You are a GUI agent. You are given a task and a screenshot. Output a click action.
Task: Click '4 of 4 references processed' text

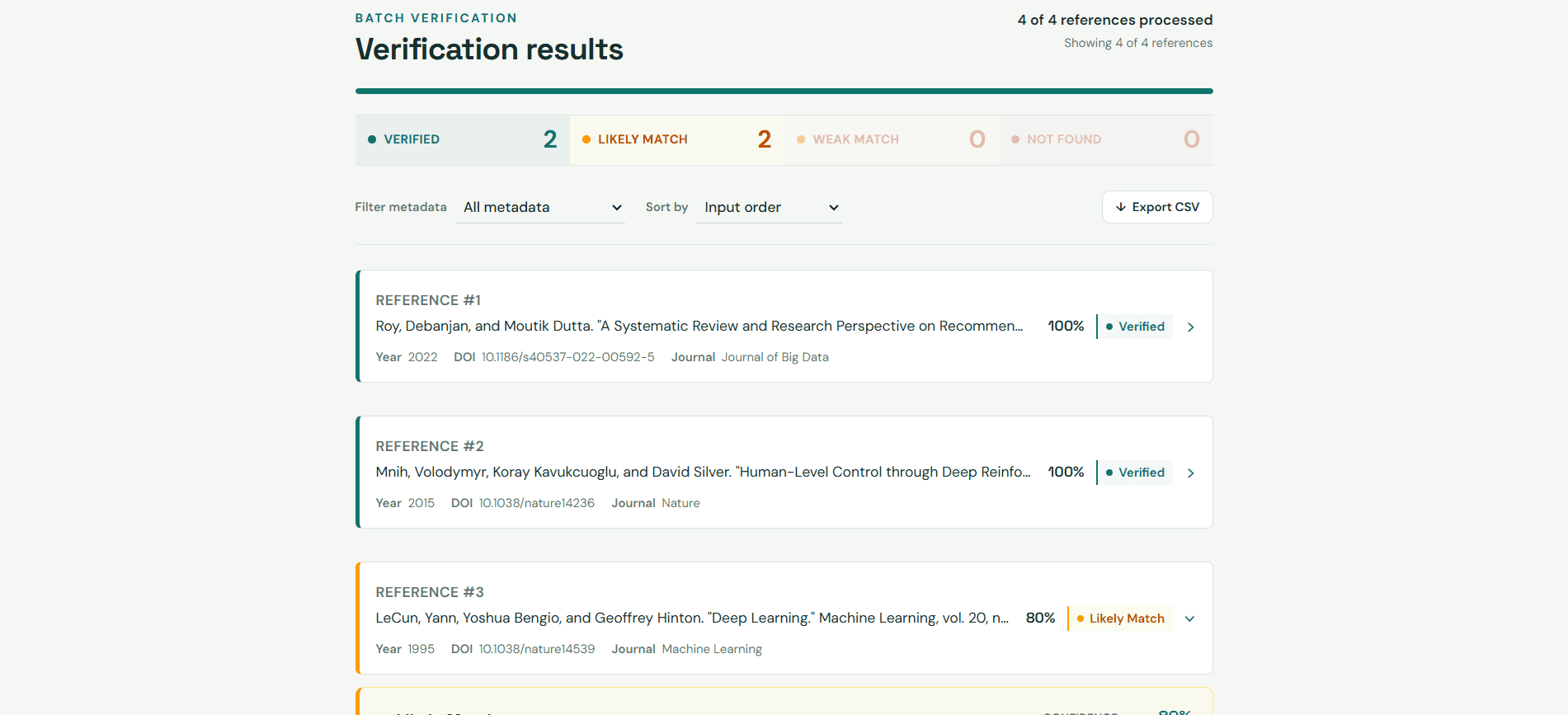tap(1115, 20)
